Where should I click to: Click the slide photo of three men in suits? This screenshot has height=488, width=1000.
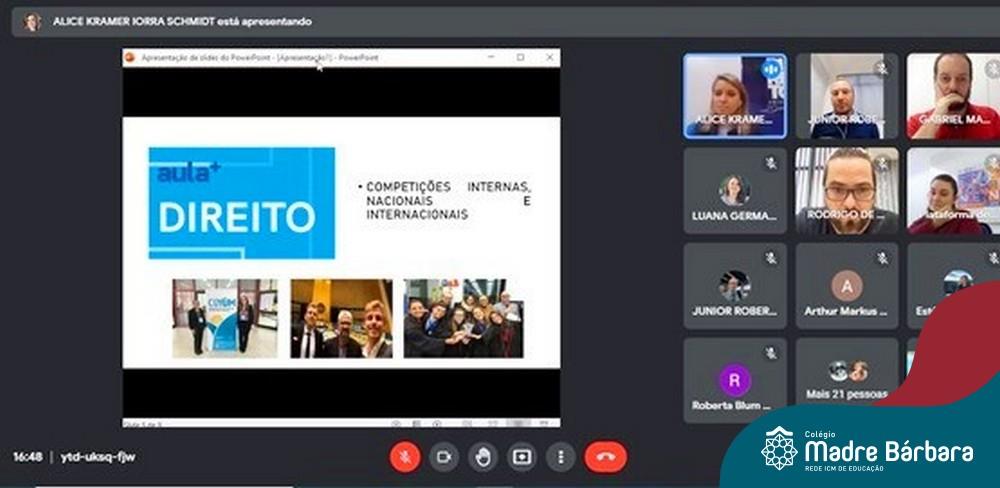[341, 318]
